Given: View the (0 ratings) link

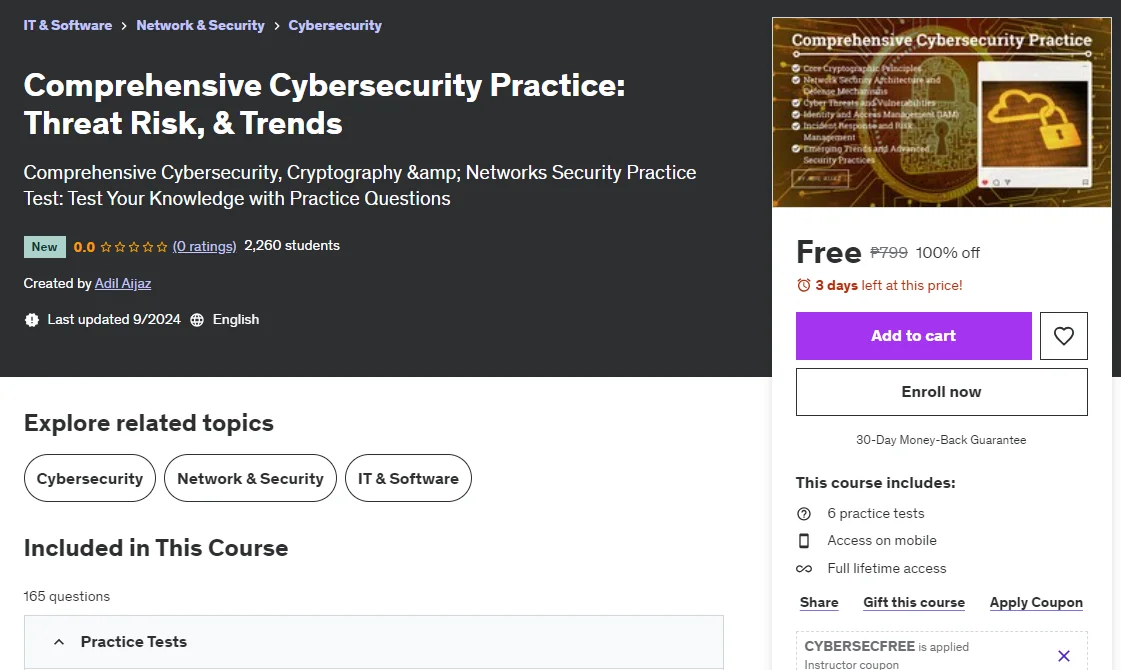Looking at the screenshot, I should [x=204, y=246].
